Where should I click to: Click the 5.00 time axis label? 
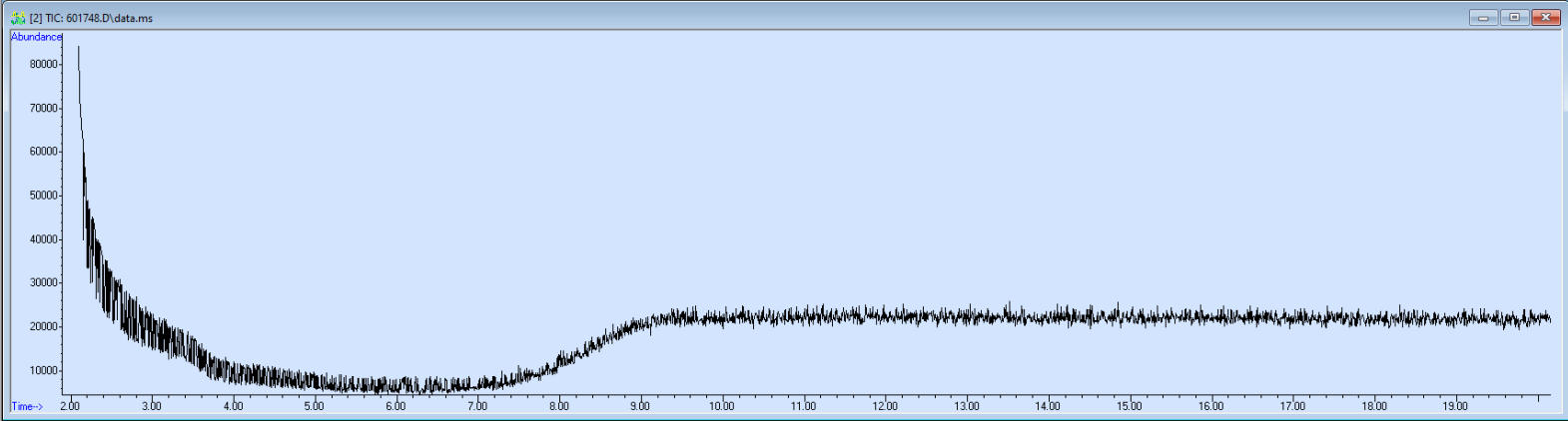pyautogui.click(x=314, y=406)
